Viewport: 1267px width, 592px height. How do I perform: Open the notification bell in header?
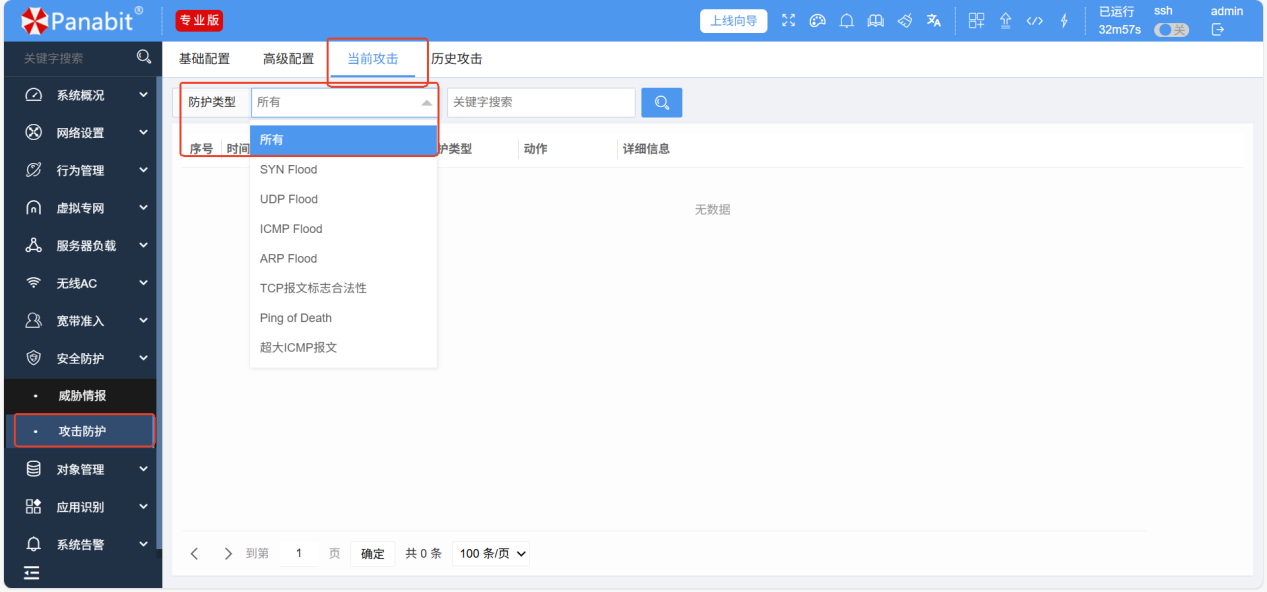coord(846,21)
